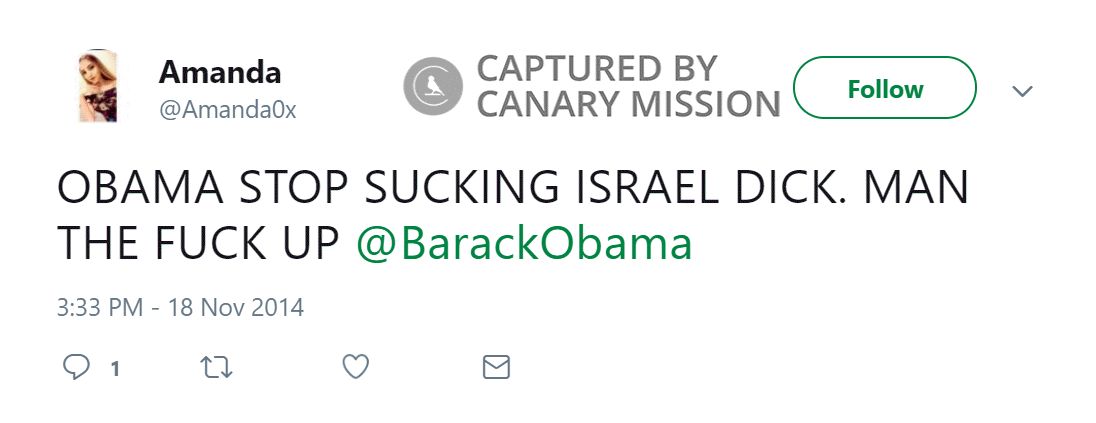Expand the tweet options chevron
The width and height of the screenshot is (1096, 423).
click(x=1021, y=91)
